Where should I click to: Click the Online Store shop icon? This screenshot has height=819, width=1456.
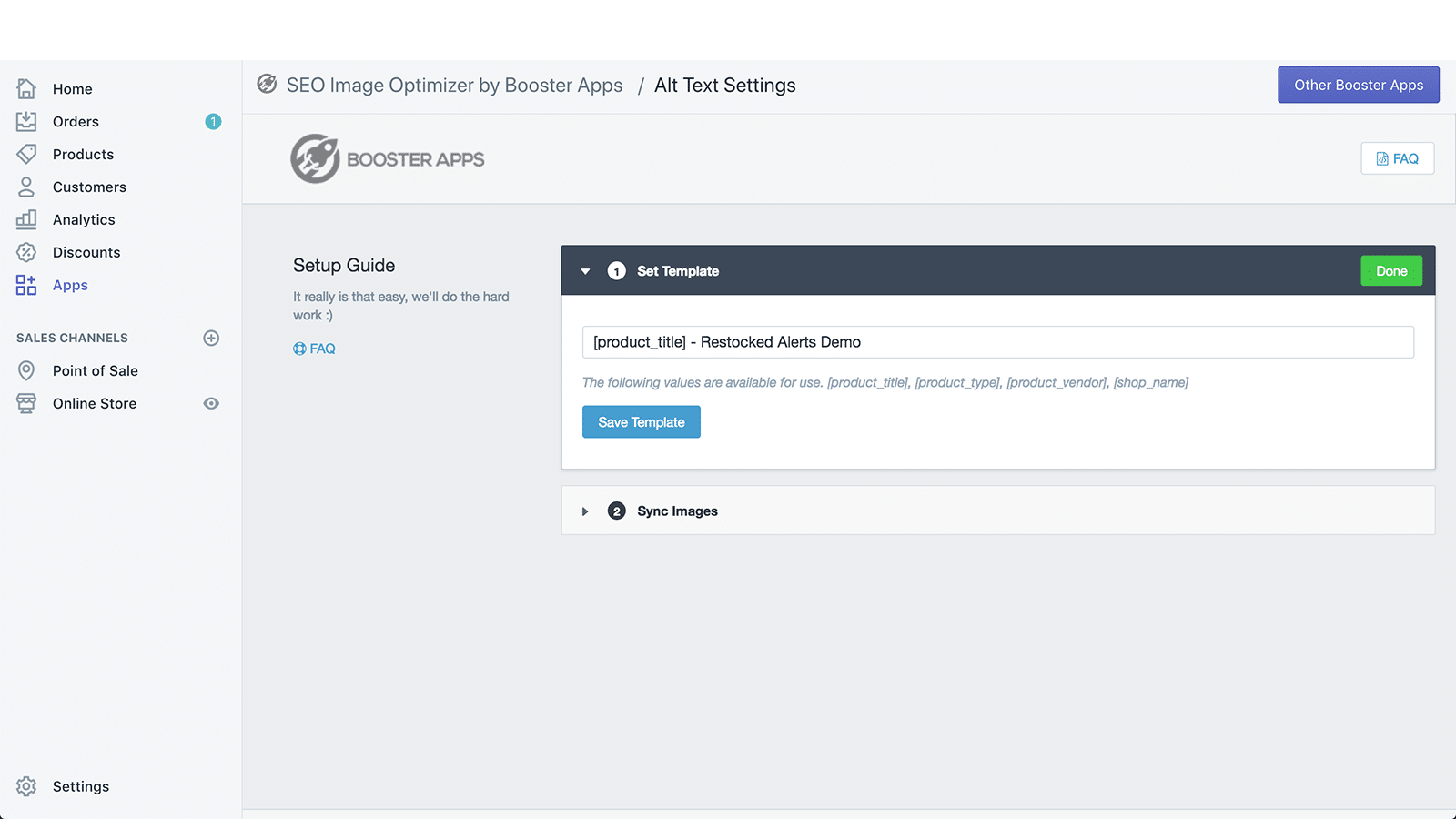26,403
